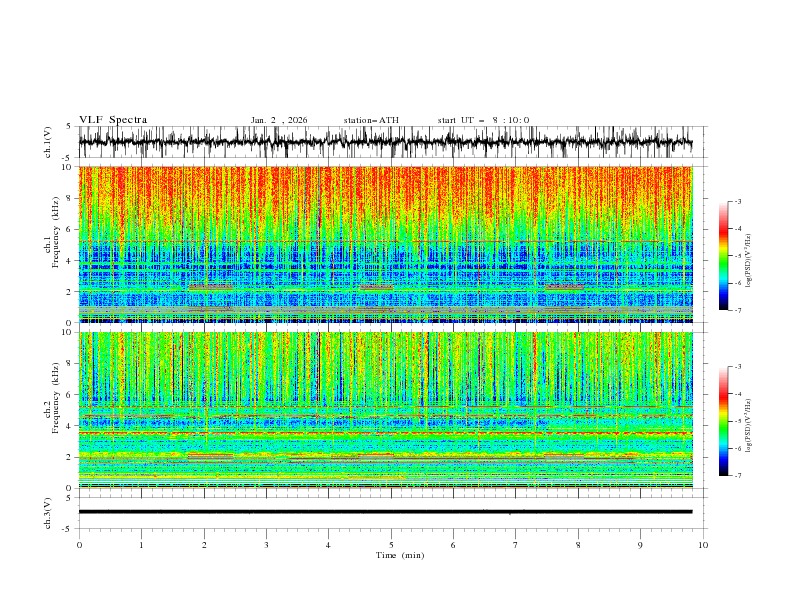Screen dimensions: 792x612
Task: Click the ch.3 flat black waveform trace
Action: coord(385,512)
